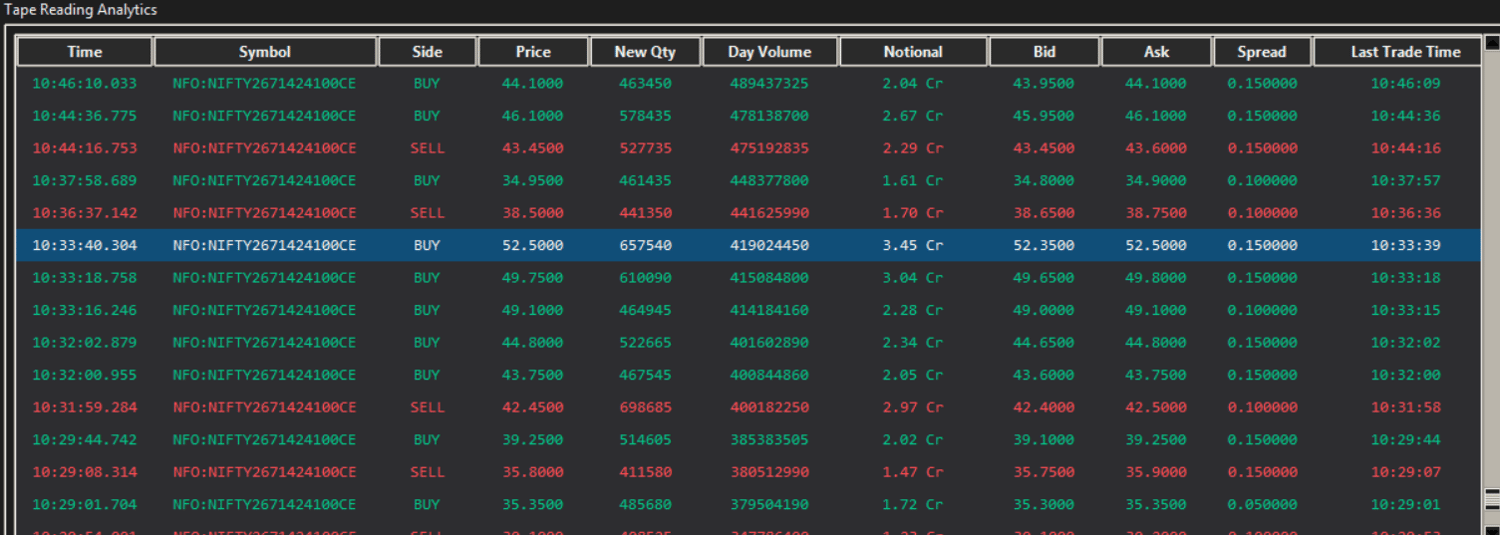1500x535 pixels.
Task: Click the Bid value 34.8000
Action: [x=1044, y=181]
